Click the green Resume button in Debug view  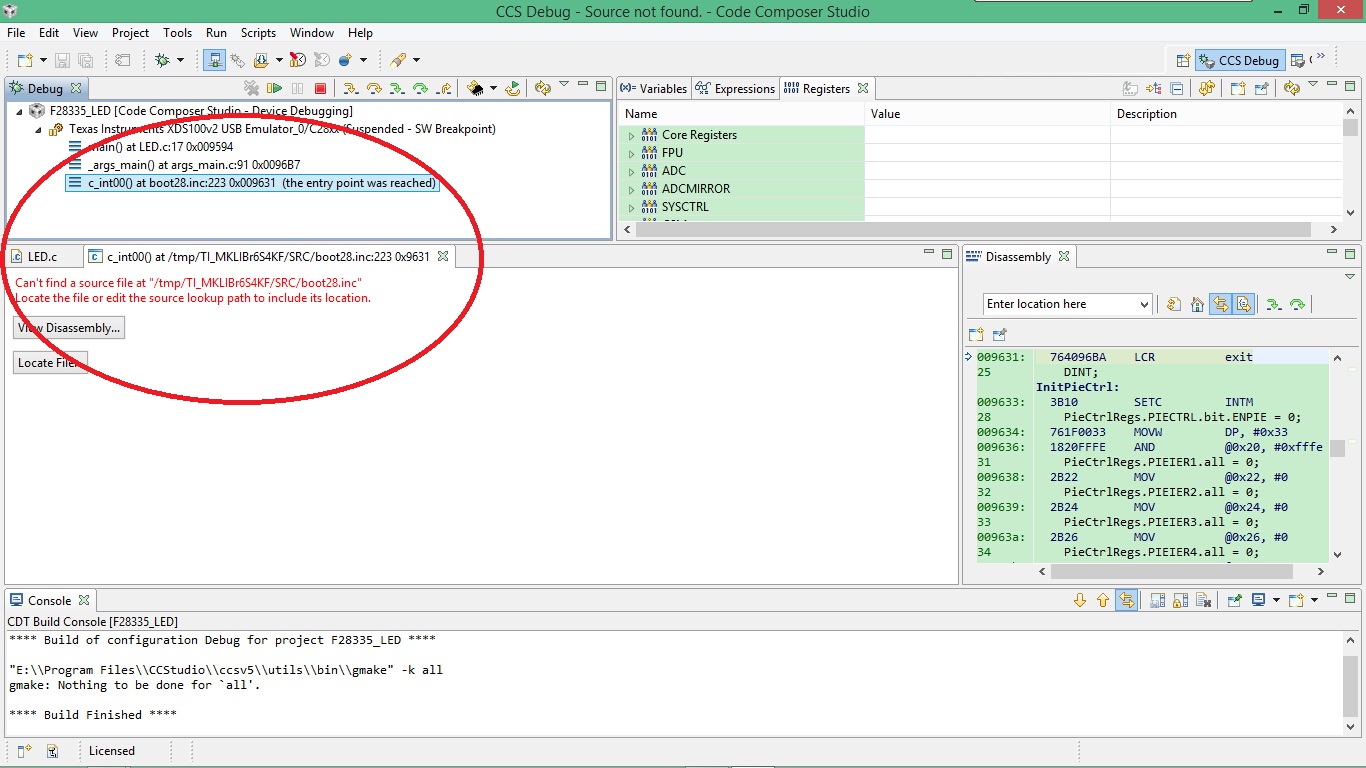(275, 88)
